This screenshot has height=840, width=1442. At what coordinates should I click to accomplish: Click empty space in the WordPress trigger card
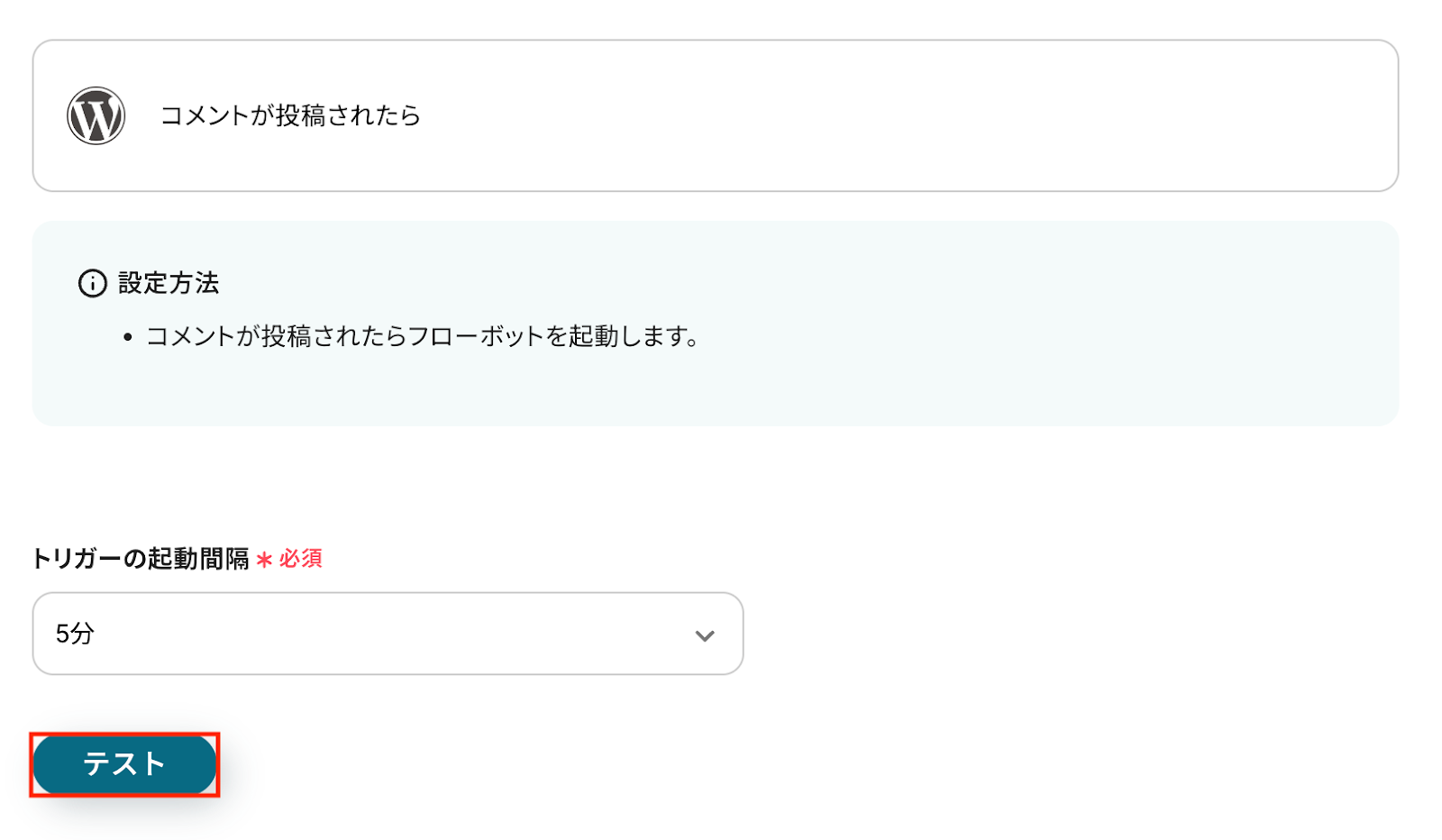coord(901,115)
